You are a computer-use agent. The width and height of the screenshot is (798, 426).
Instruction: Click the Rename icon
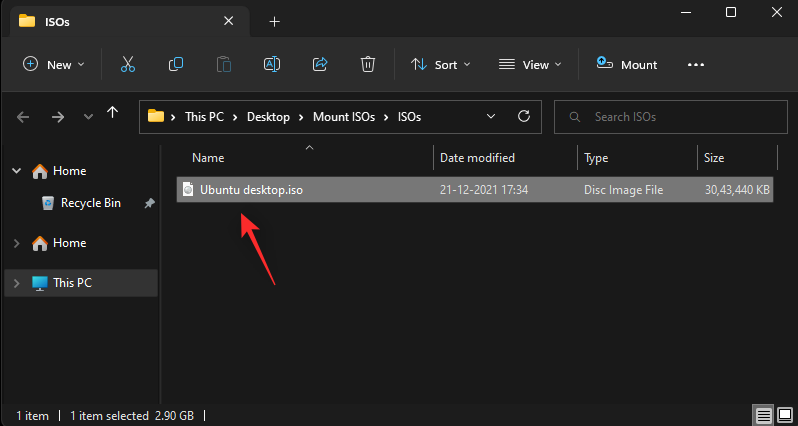tap(272, 65)
